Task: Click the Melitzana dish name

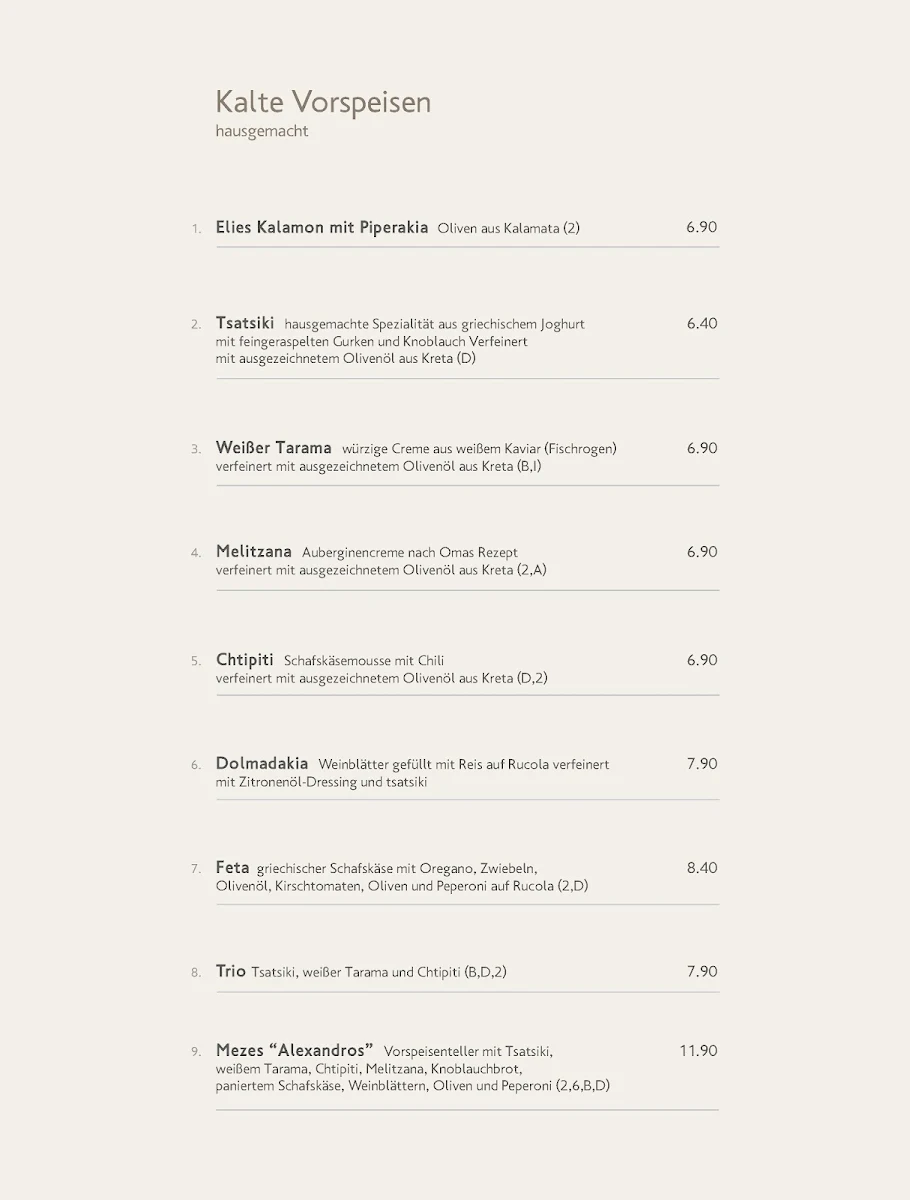Action: click(x=254, y=552)
